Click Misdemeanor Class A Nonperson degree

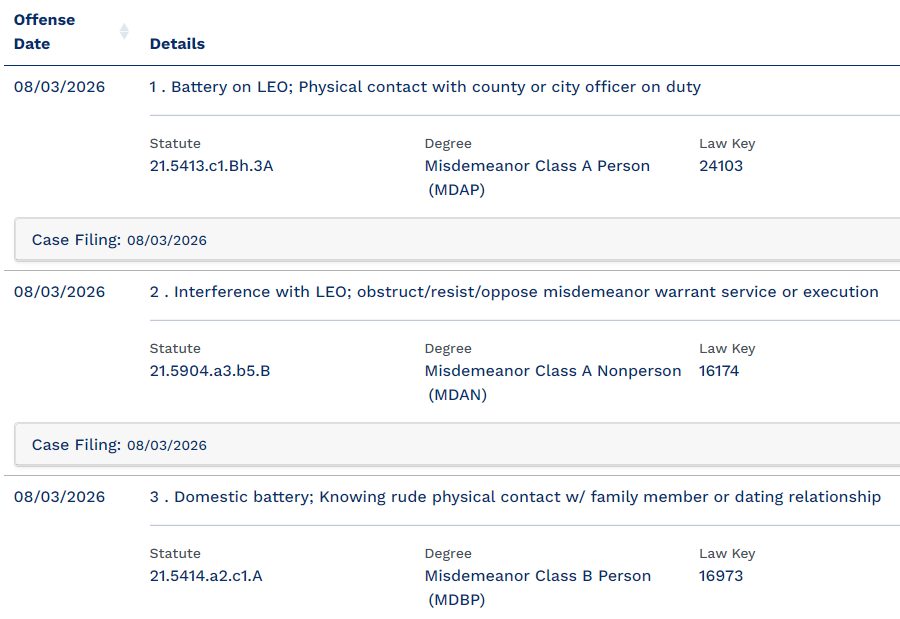[x=553, y=383]
